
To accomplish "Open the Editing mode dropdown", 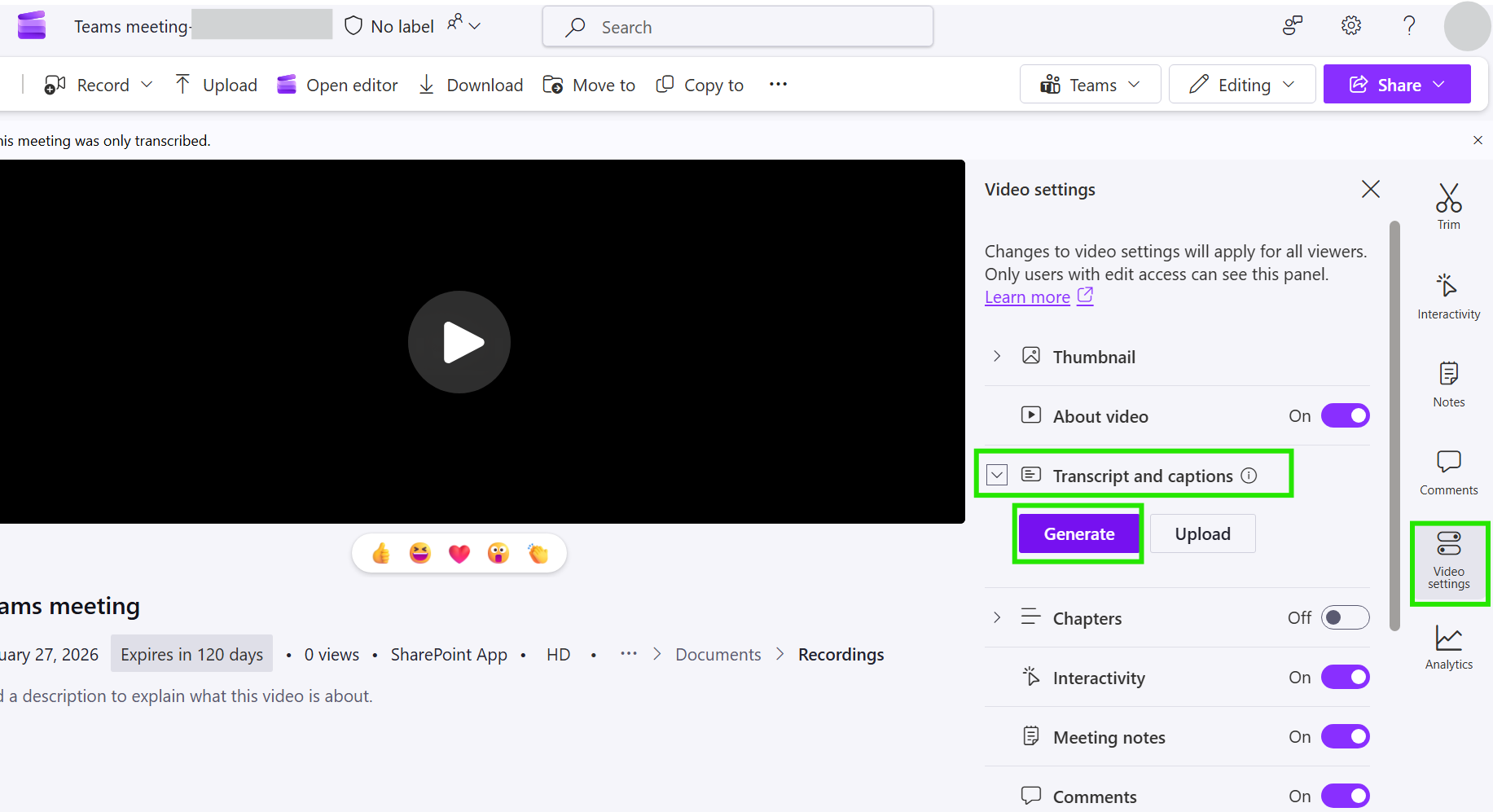I will click(x=1241, y=84).
